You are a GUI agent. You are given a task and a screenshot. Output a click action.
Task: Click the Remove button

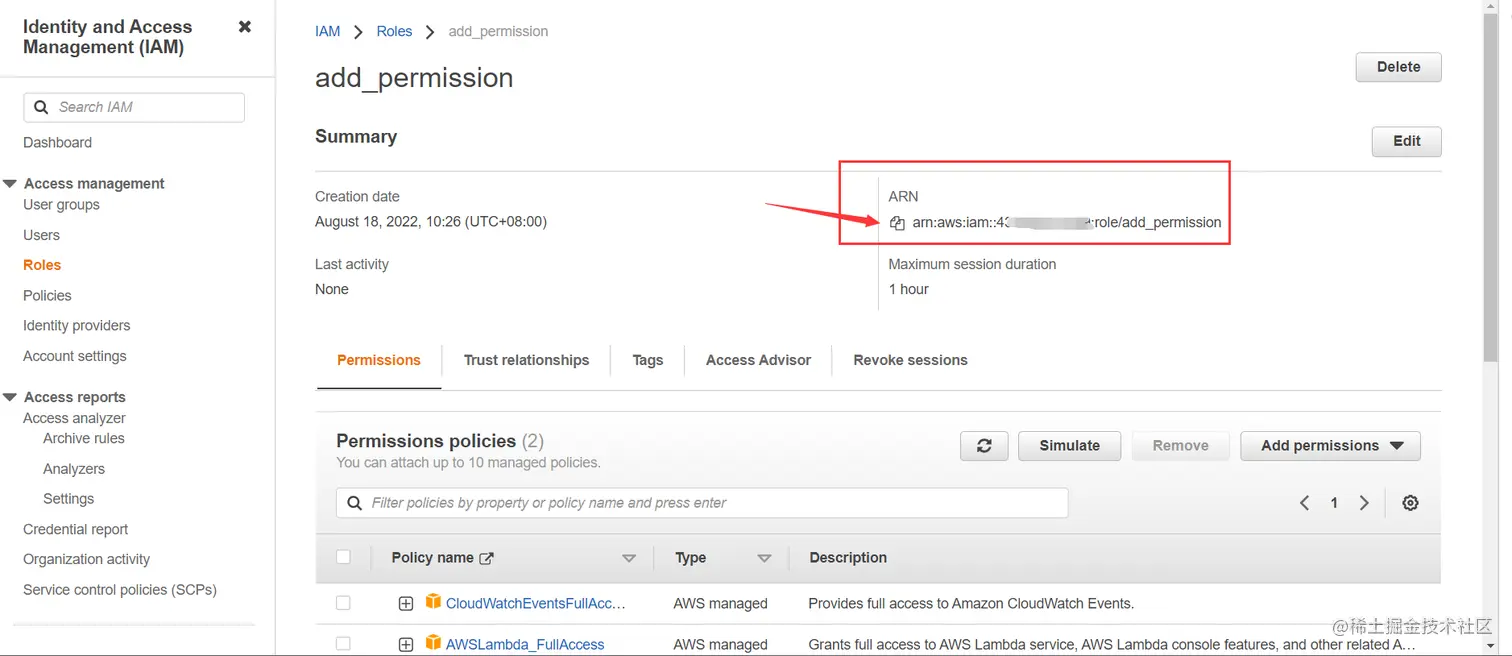[x=1180, y=446]
